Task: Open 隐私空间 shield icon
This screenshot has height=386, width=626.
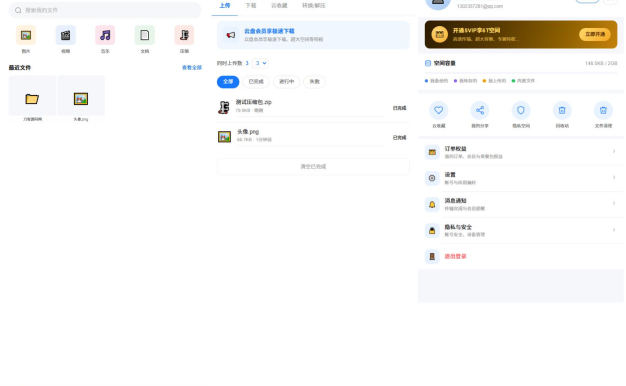Action: pyautogui.click(x=521, y=110)
